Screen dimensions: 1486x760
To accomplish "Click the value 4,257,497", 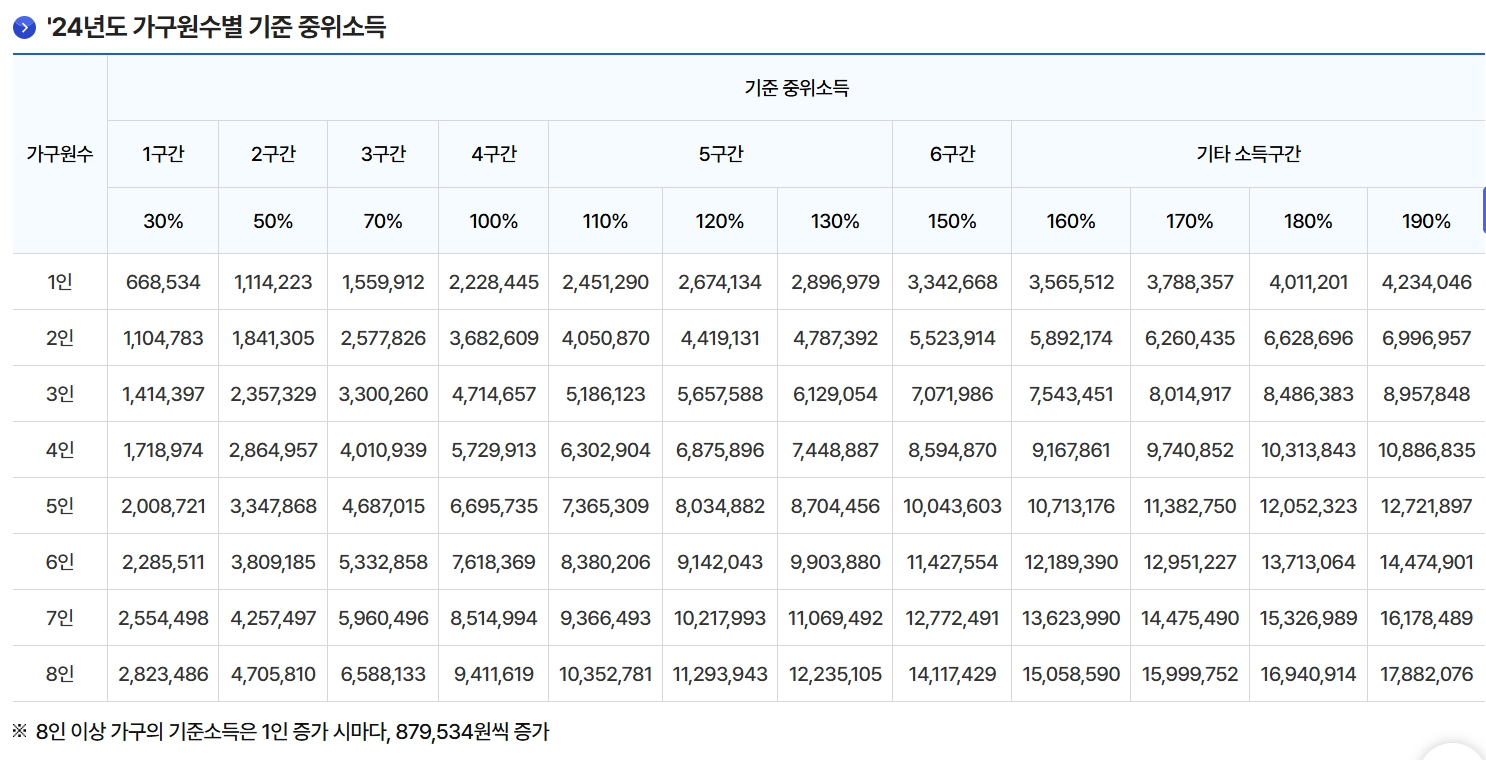I will [x=273, y=618].
